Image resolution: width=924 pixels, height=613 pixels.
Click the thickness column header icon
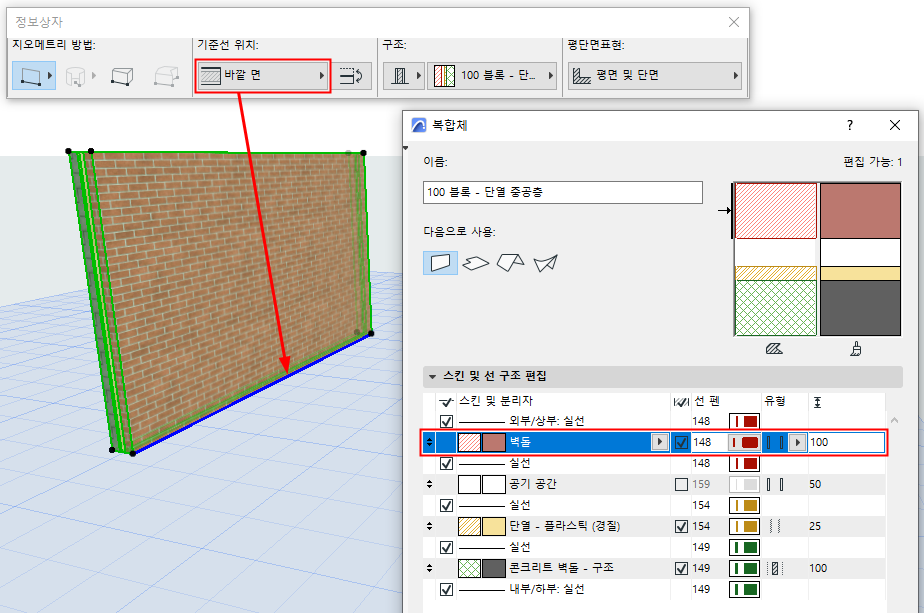click(817, 402)
